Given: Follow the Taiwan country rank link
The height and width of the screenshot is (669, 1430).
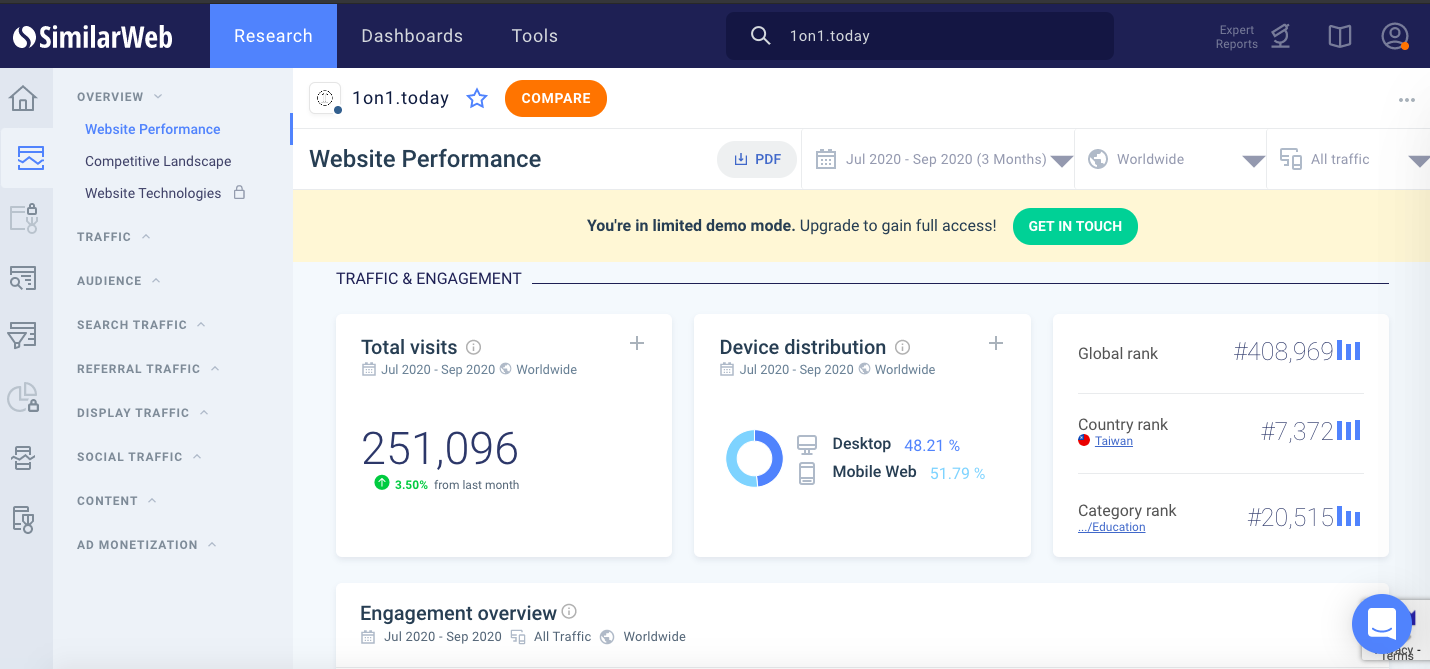Looking at the screenshot, I should 1113,441.
